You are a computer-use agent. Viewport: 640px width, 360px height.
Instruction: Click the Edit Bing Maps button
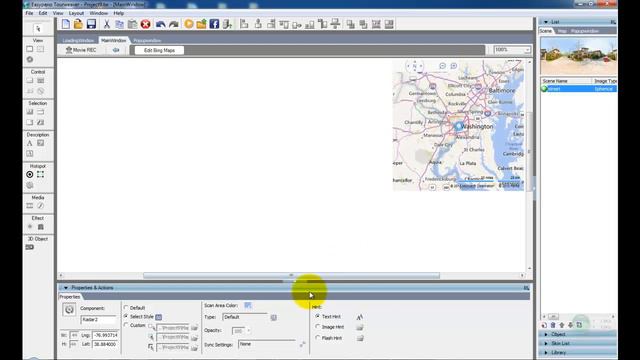tap(159, 50)
